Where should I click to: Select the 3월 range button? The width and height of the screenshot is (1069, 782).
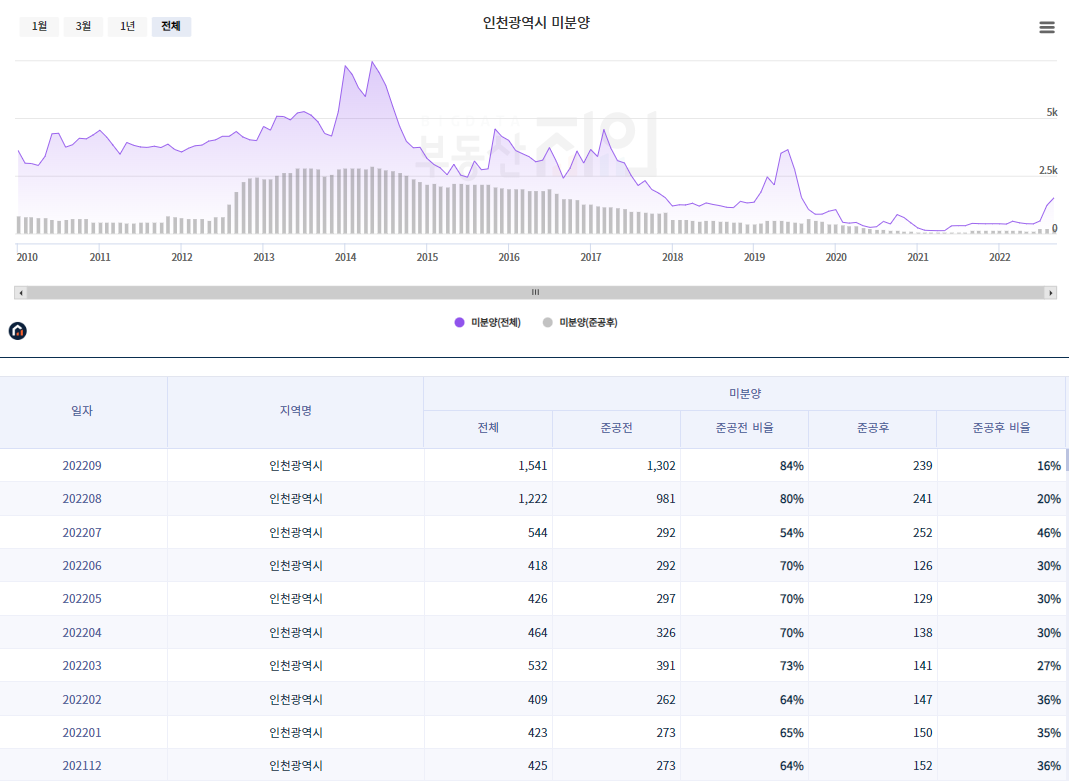pyautogui.click(x=83, y=27)
